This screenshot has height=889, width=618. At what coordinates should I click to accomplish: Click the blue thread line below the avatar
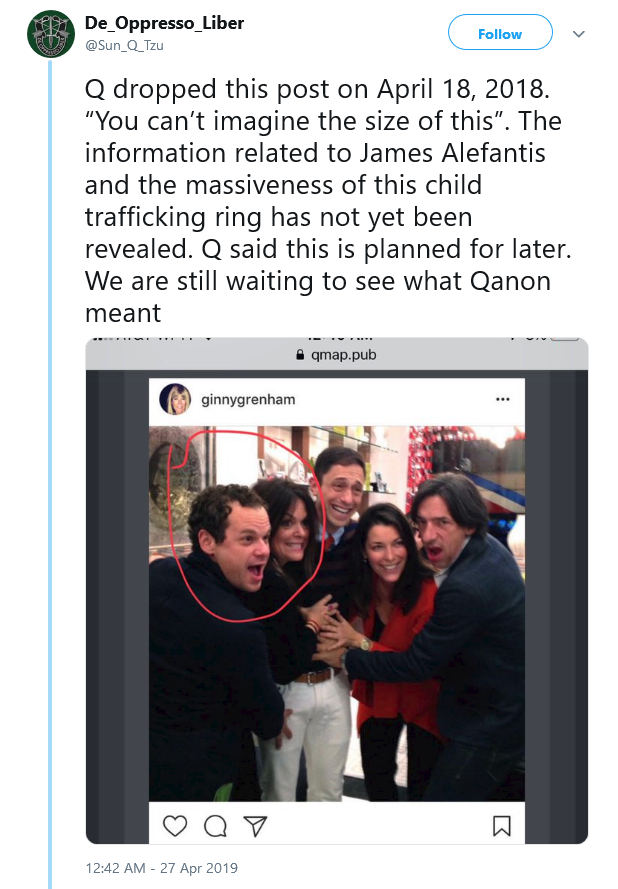click(50, 473)
